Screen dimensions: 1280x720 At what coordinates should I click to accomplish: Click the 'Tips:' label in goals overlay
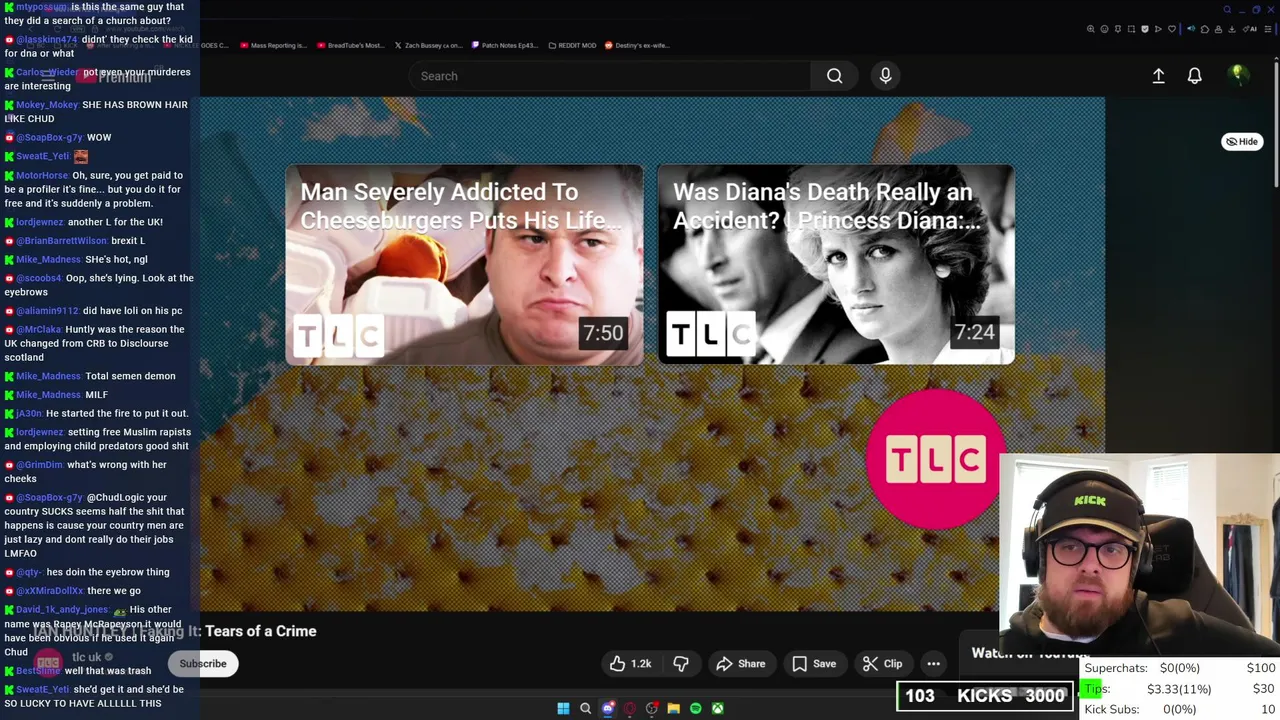1097,689
